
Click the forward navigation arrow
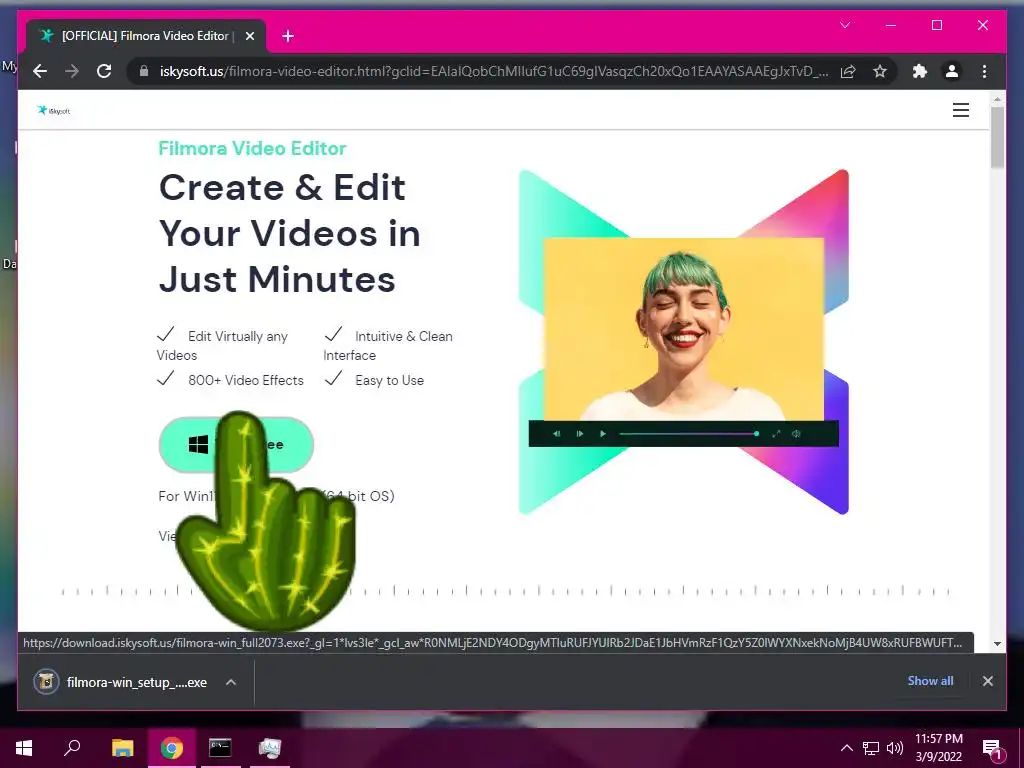(72, 71)
